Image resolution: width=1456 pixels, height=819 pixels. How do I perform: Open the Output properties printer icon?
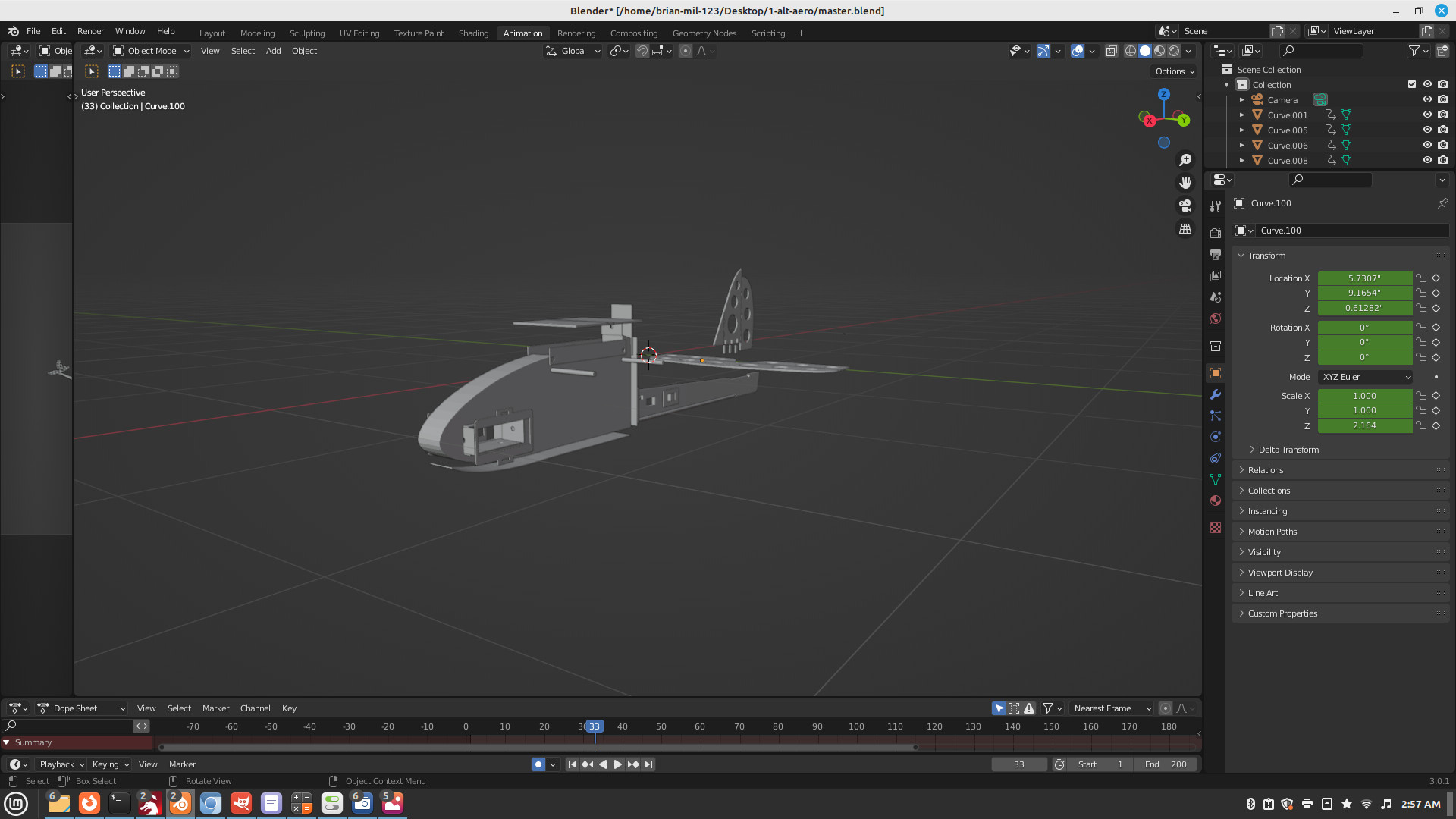click(x=1216, y=254)
